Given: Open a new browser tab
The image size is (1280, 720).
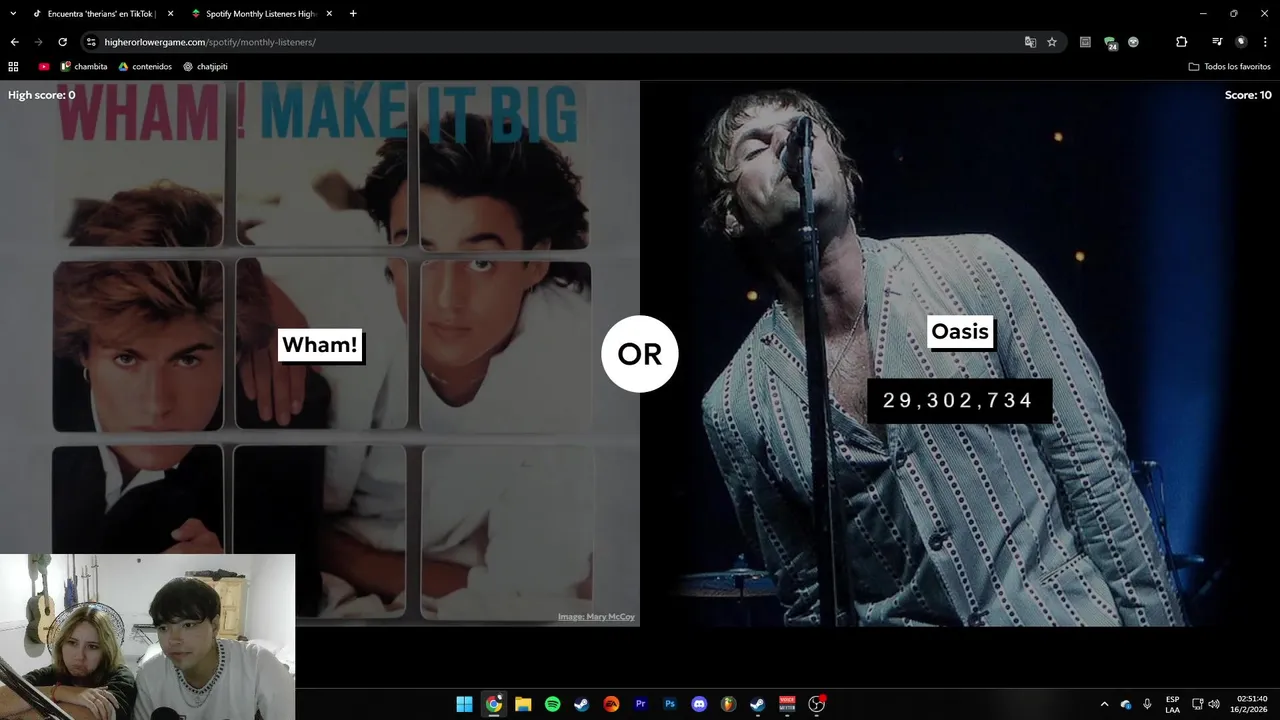Looking at the screenshot, I should click(x=353, y=14).
